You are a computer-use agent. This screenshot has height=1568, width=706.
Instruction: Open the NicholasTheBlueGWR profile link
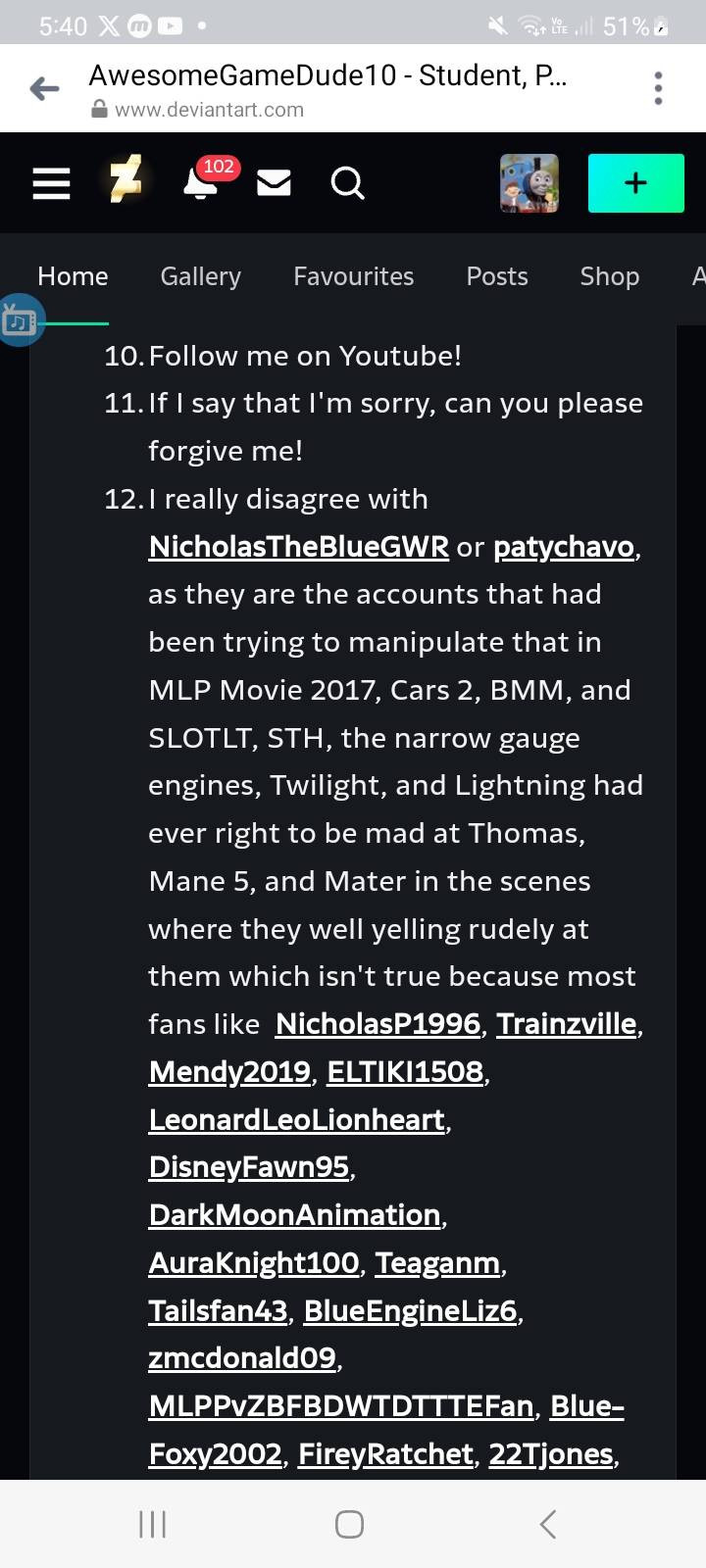coord(299,547)
